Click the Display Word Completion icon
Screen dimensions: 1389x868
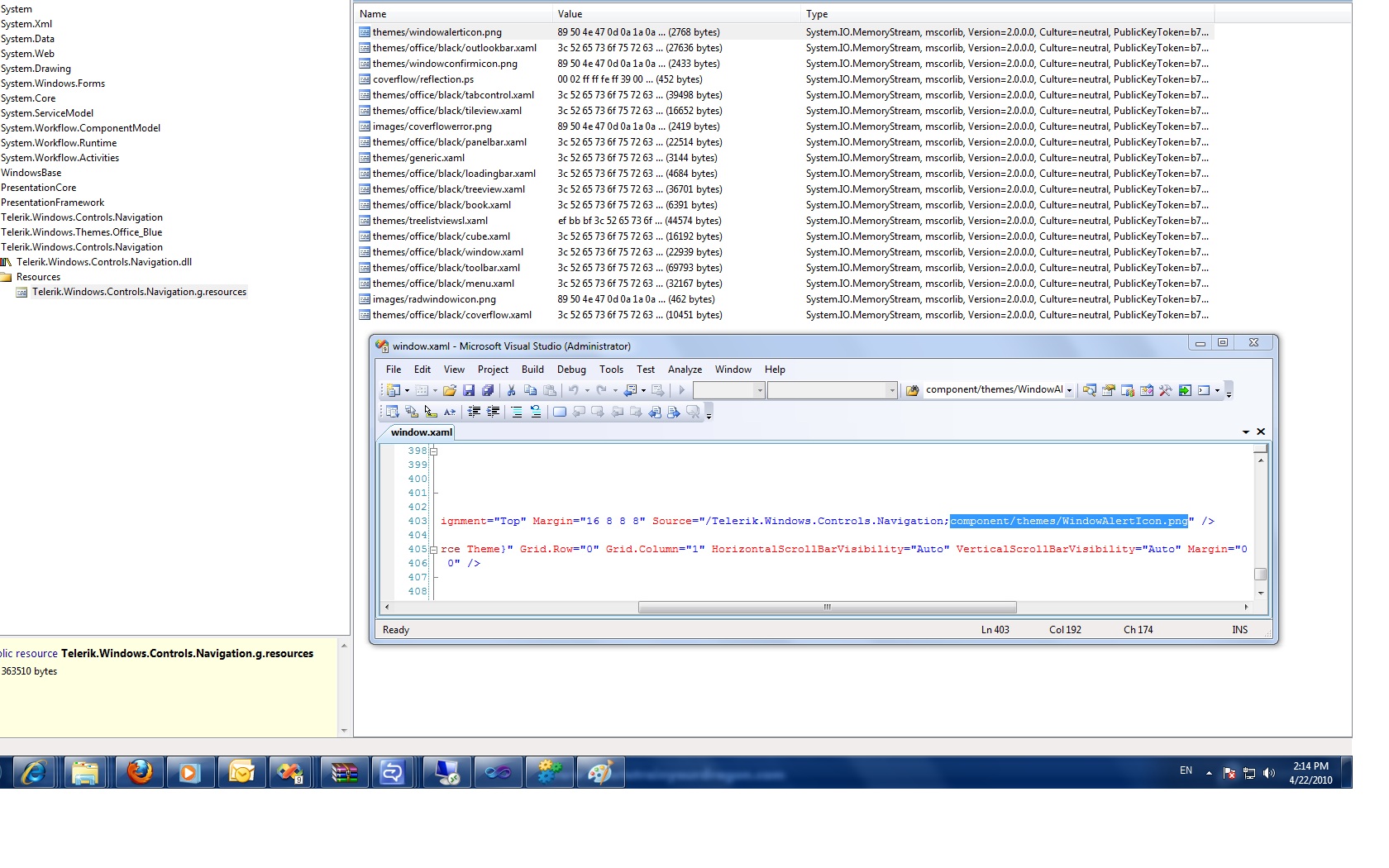point(450,412)
